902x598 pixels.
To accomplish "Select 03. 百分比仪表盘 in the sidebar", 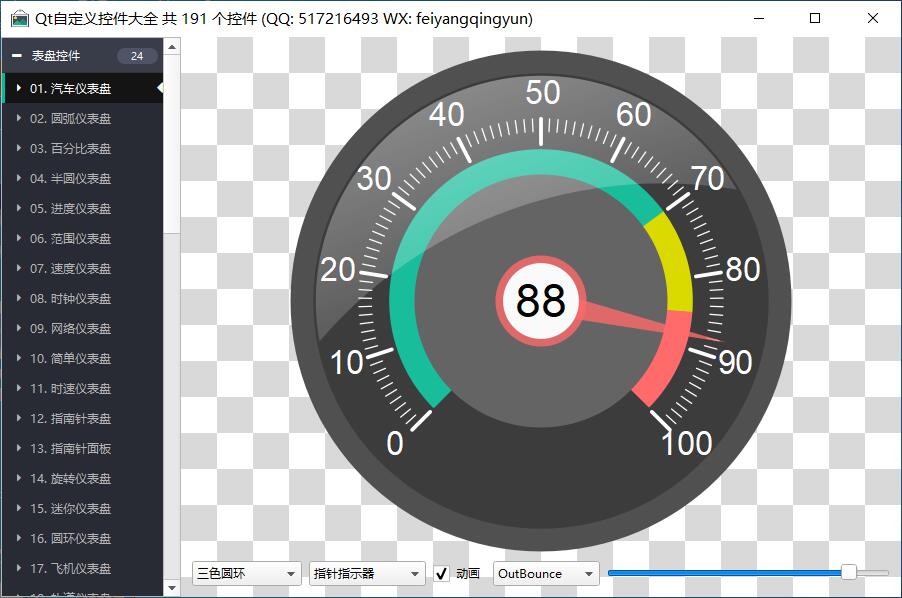I will tap(70, 149).
